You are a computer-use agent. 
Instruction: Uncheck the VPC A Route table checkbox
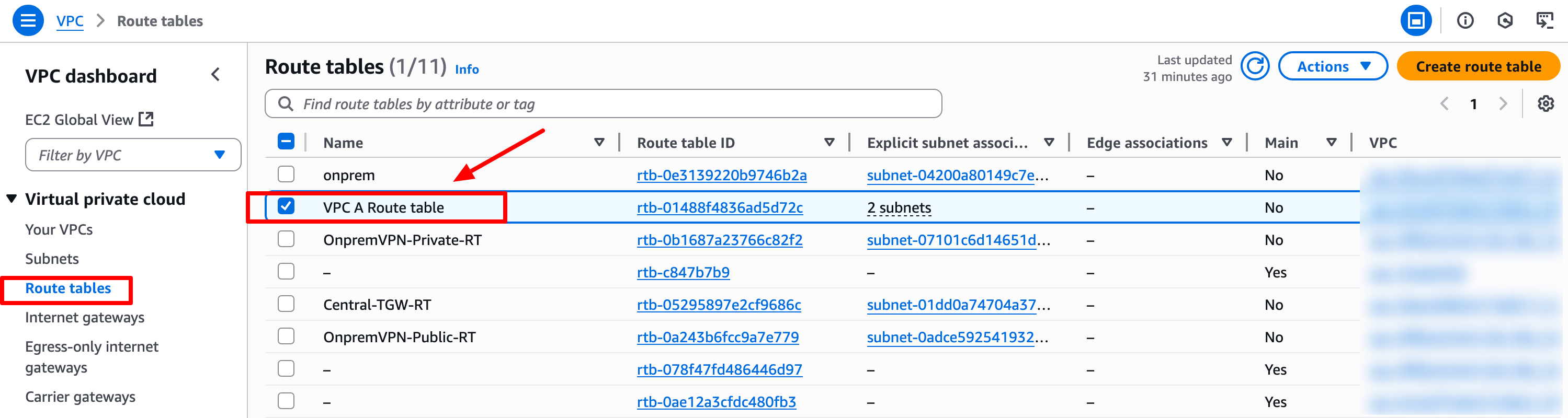[286, 207]
